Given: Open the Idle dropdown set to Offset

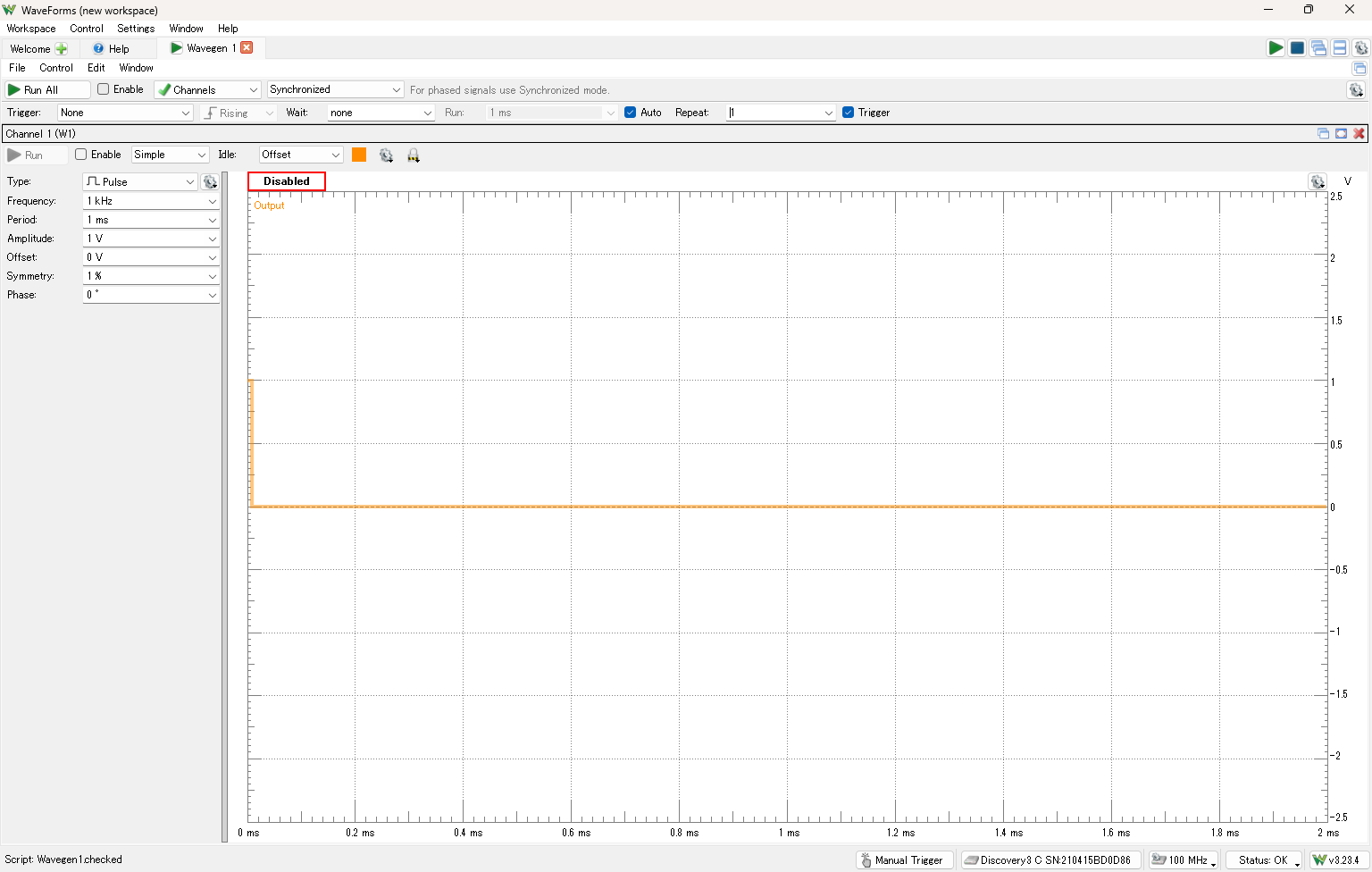Looking at the screenshot, I should coord(301,155).
